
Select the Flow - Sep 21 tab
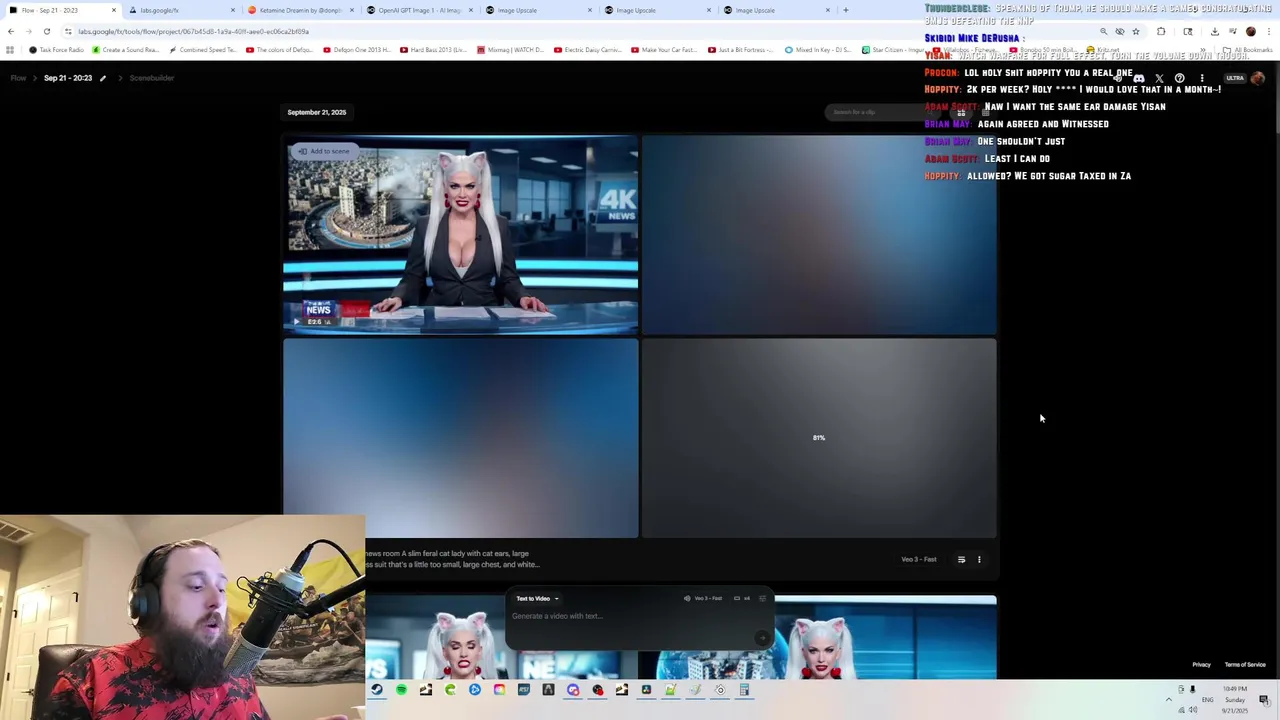click(x=62, y=10)
